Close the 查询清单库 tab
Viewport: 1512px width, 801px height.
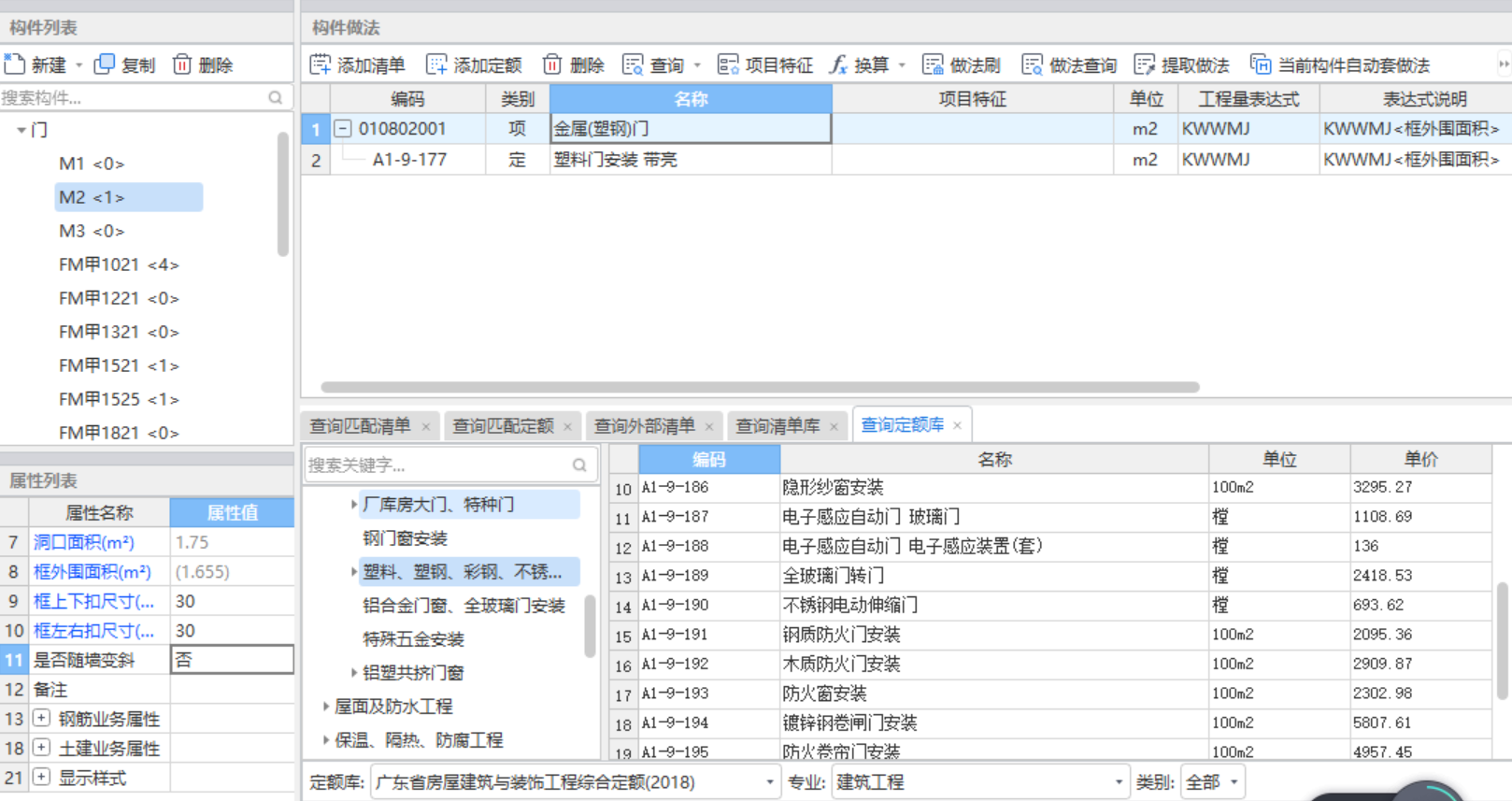[x=834, y=427]
